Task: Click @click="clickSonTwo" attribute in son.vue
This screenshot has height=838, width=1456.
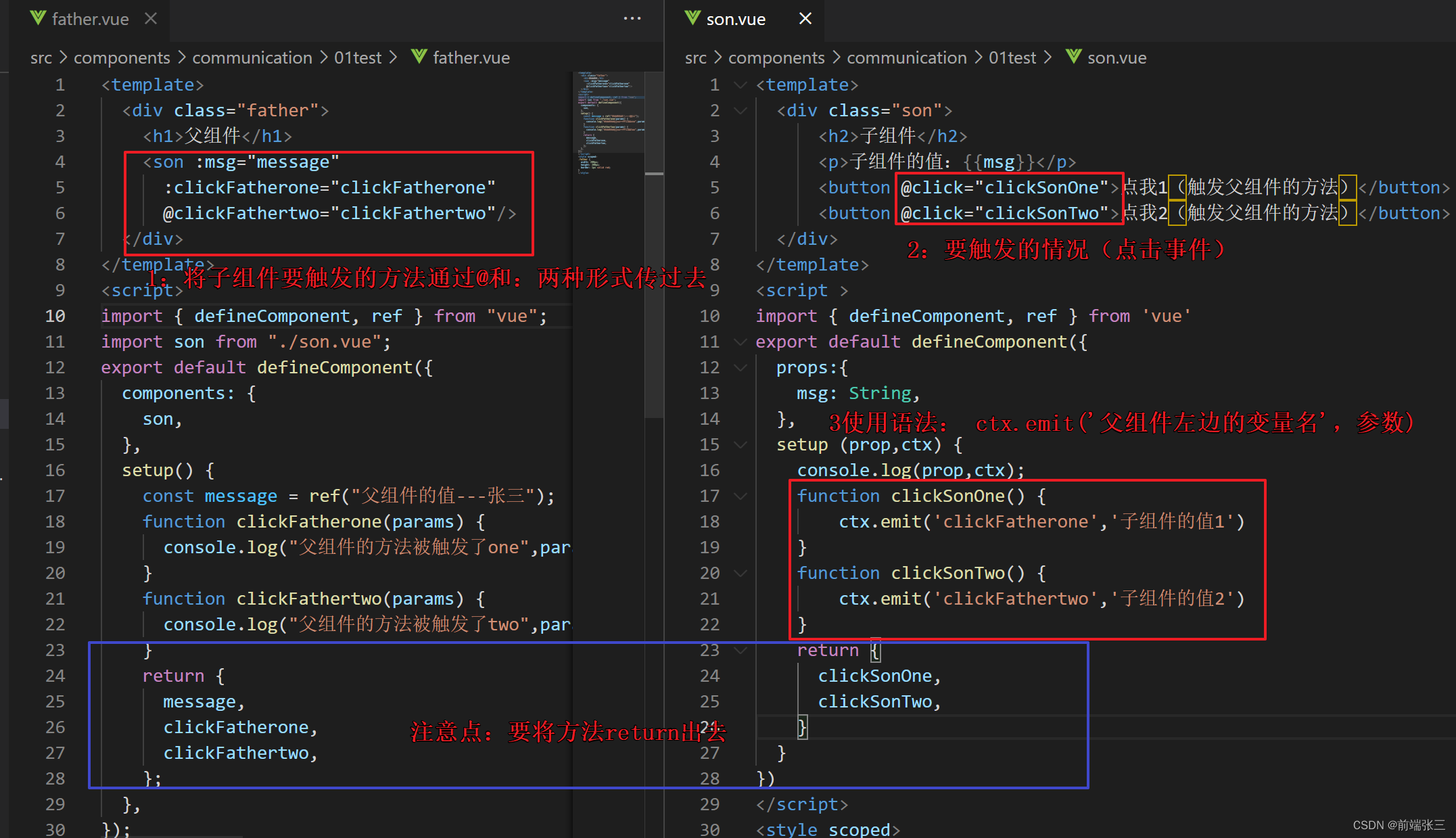Action: 1005,213
